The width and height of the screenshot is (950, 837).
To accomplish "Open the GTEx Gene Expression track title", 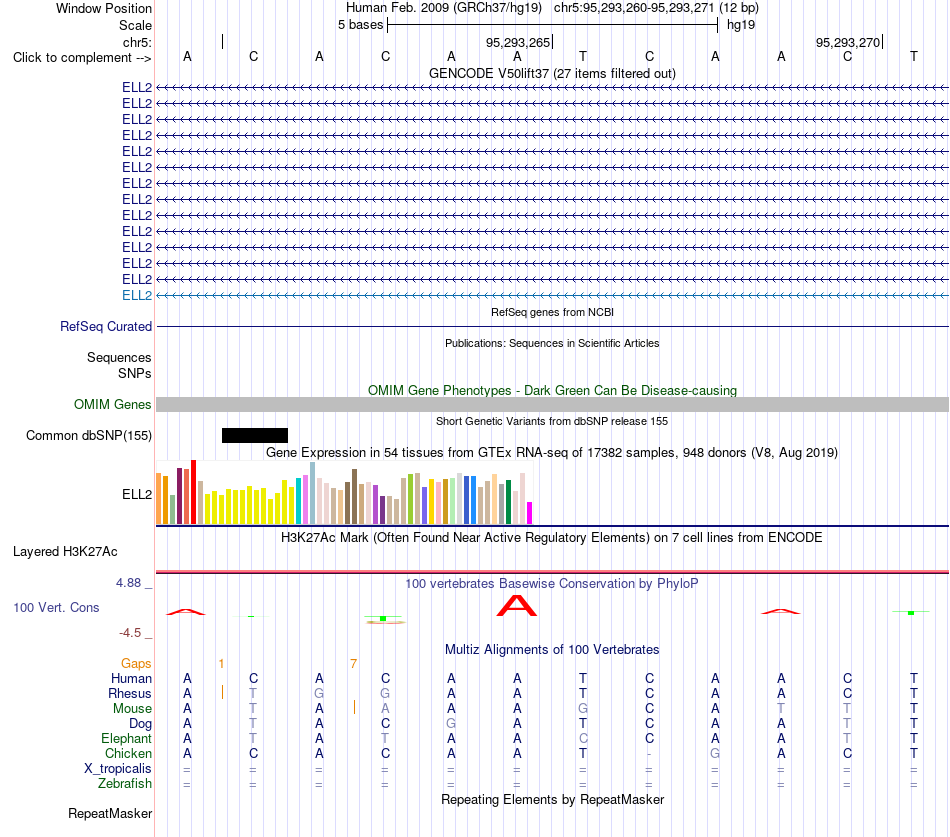I will 552,452.
